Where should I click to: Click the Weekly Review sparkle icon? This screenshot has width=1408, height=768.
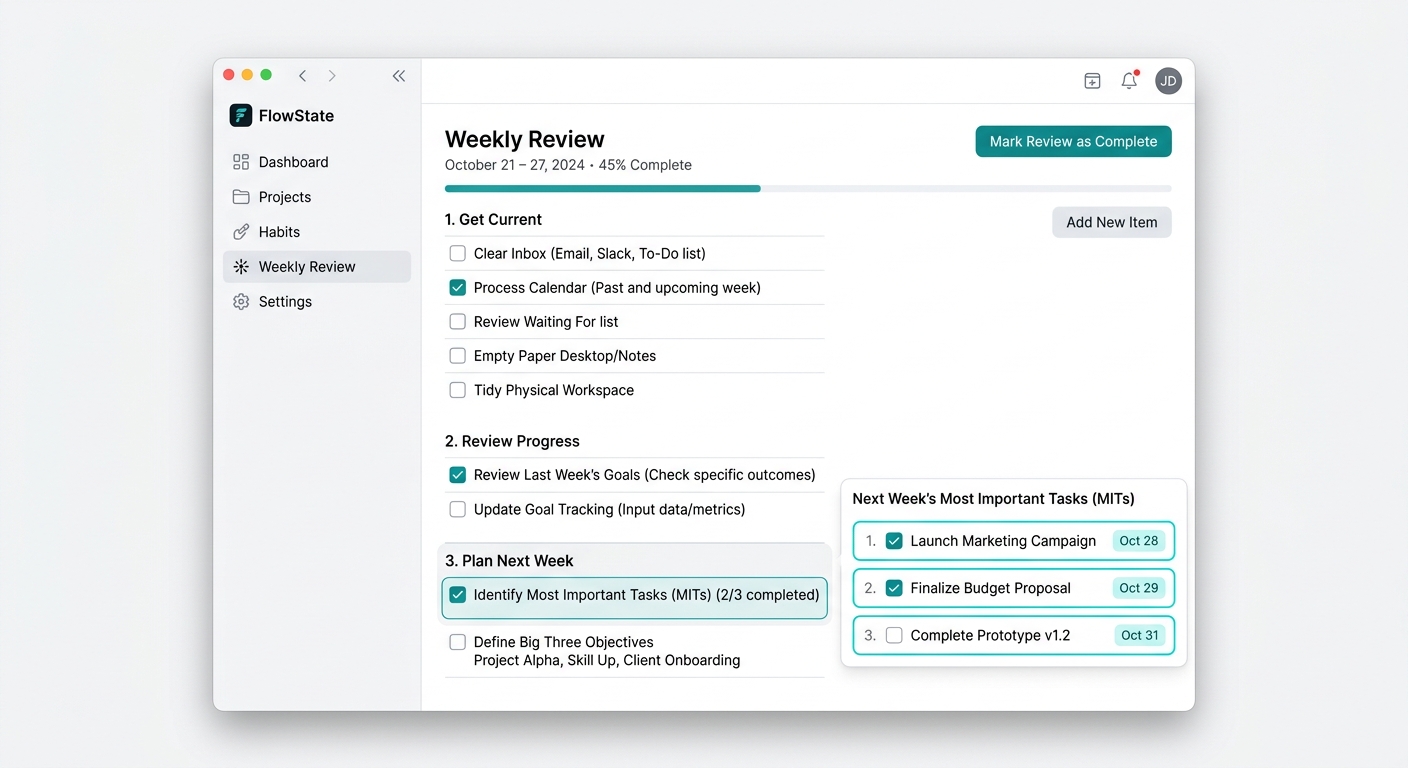(241, 267)
